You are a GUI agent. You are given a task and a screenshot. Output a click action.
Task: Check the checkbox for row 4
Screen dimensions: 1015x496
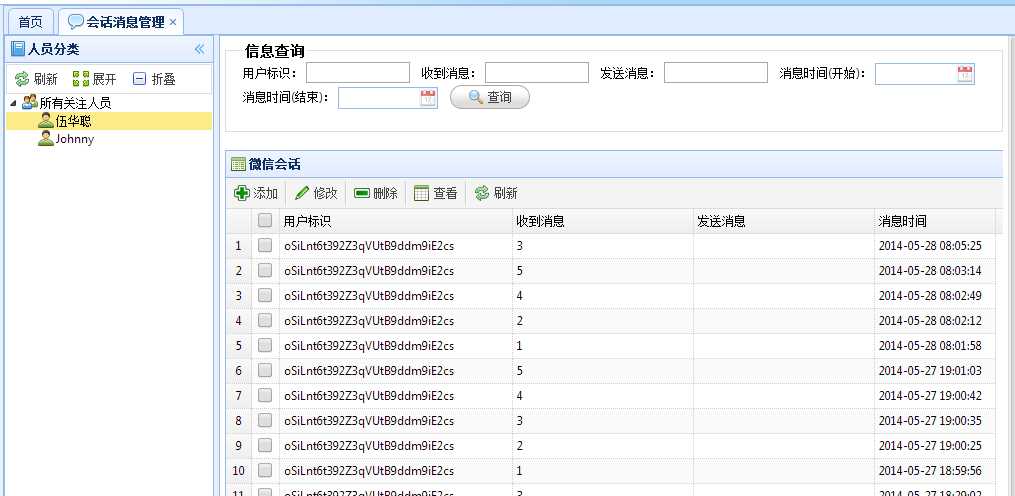265,321
